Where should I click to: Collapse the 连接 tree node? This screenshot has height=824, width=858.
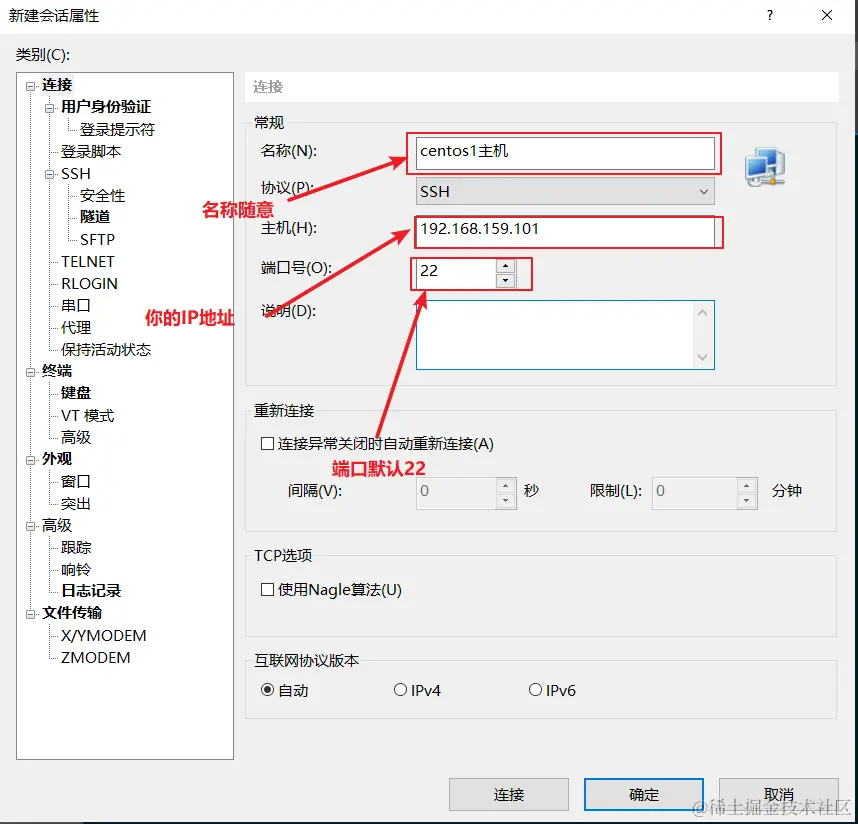pos(31,86)
